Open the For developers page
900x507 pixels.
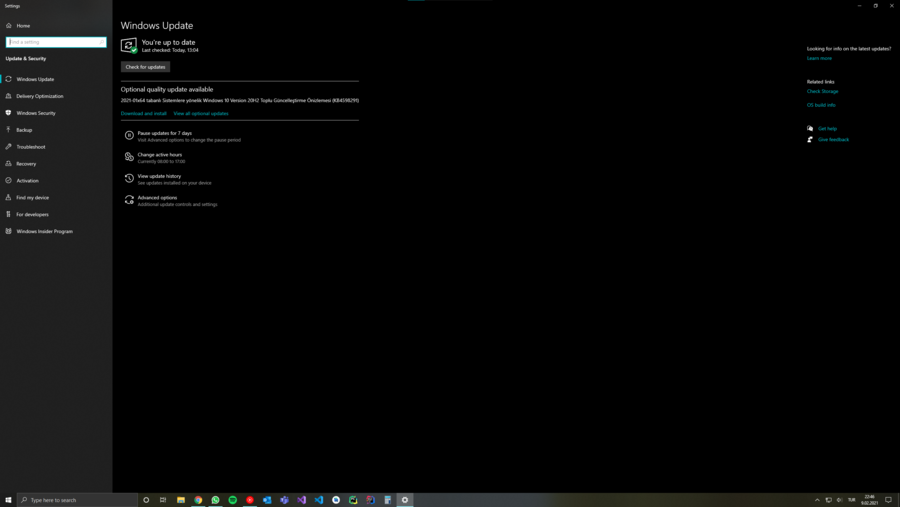coord(32,214)
